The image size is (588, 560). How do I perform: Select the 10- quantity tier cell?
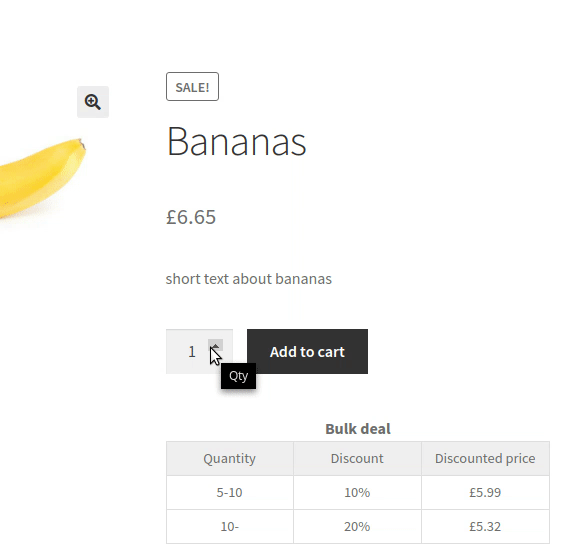(x=230, y=527)
